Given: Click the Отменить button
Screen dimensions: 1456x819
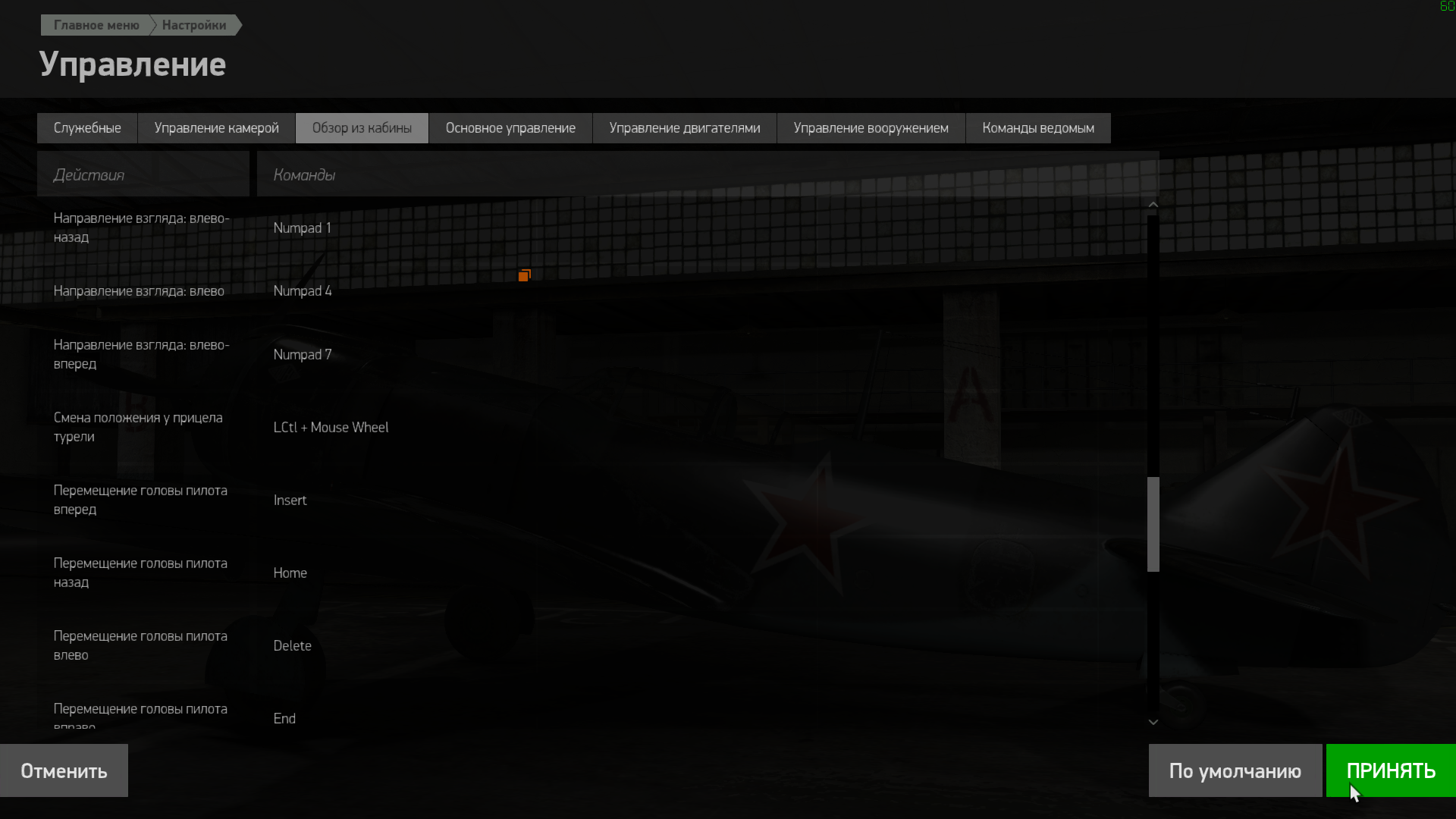Looking at the screenshot, I should [64, 770].
